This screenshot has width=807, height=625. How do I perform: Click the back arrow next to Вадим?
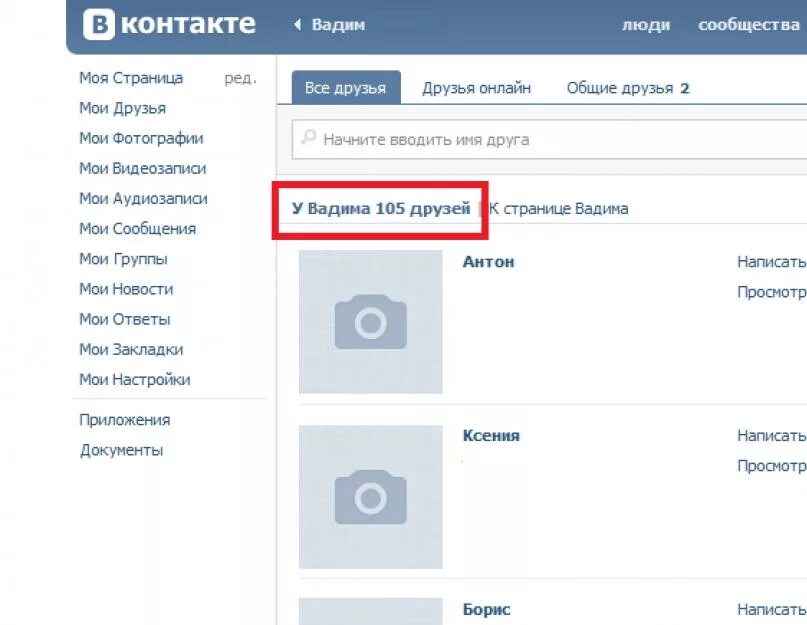(297, 24)
